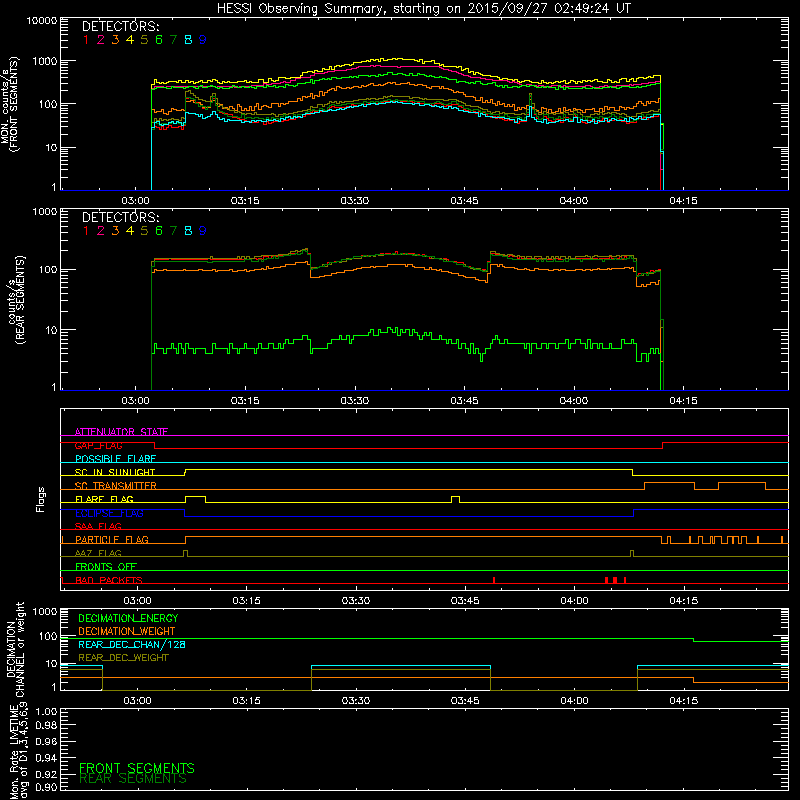
Task: Click the 04:15 time label under the flags panel
Action: [684, 601]
